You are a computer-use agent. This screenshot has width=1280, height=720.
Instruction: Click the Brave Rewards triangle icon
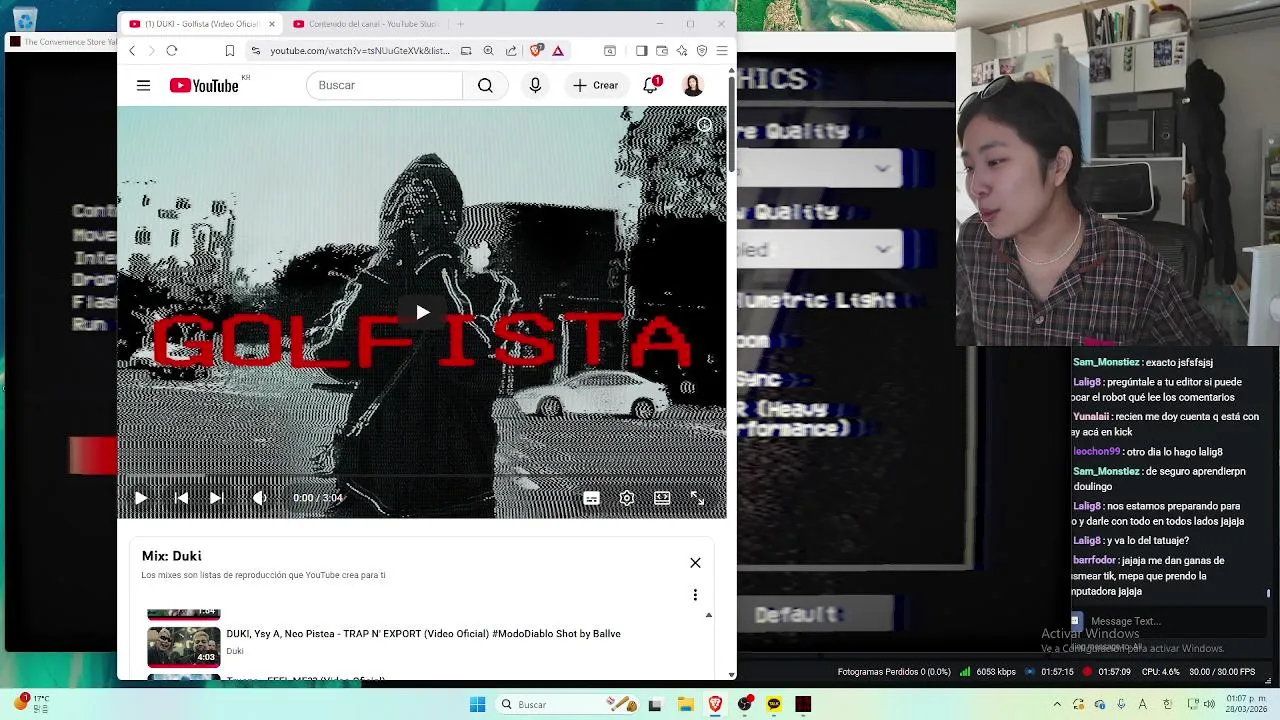558,51
